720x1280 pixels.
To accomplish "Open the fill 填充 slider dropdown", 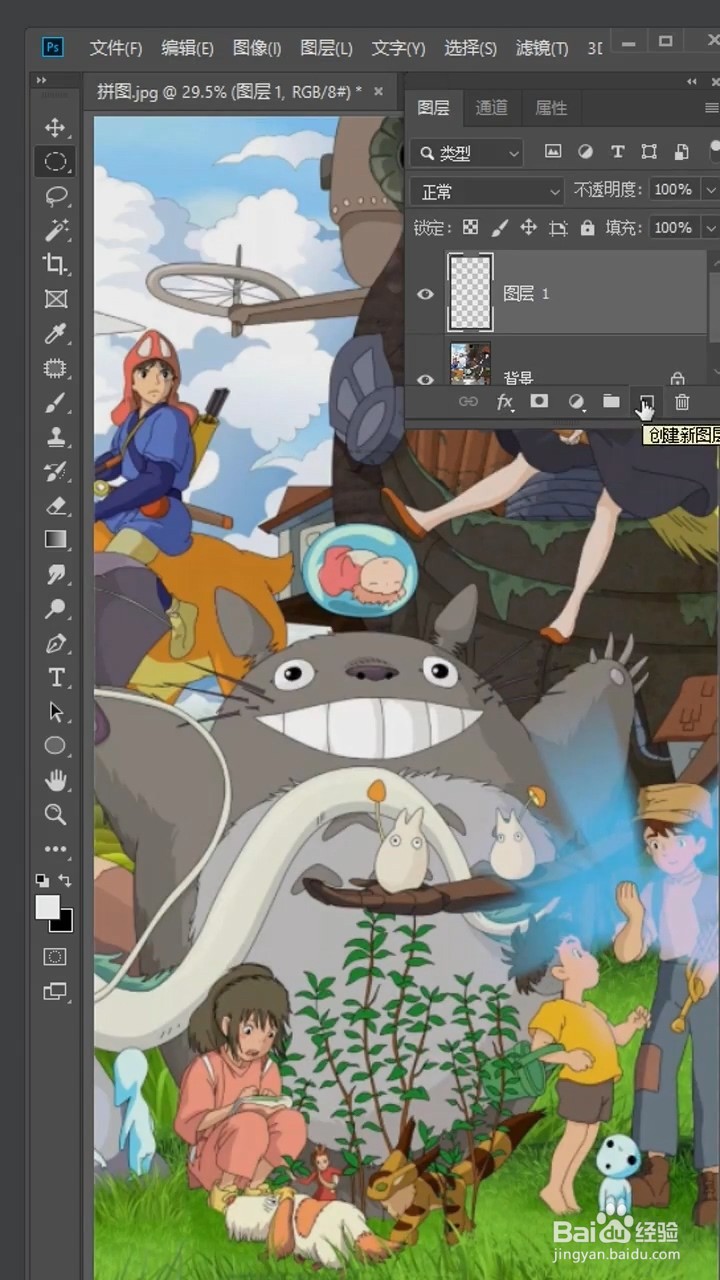I will tap(710, 228).
